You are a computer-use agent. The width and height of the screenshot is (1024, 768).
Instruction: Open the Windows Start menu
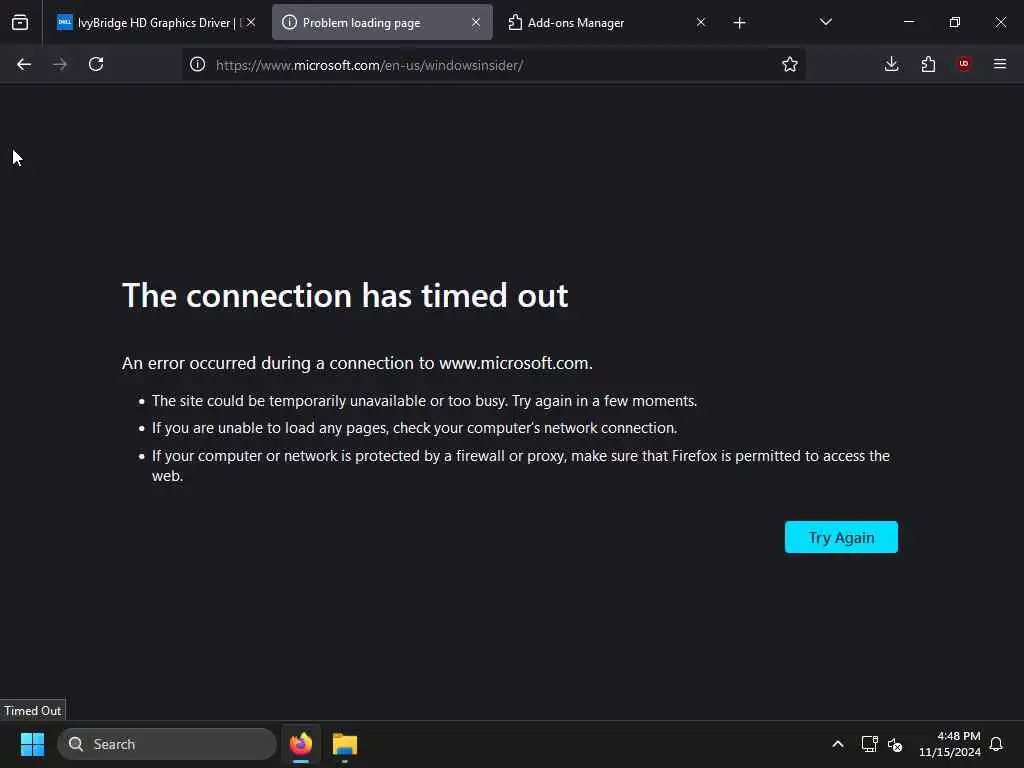(32, 744)
